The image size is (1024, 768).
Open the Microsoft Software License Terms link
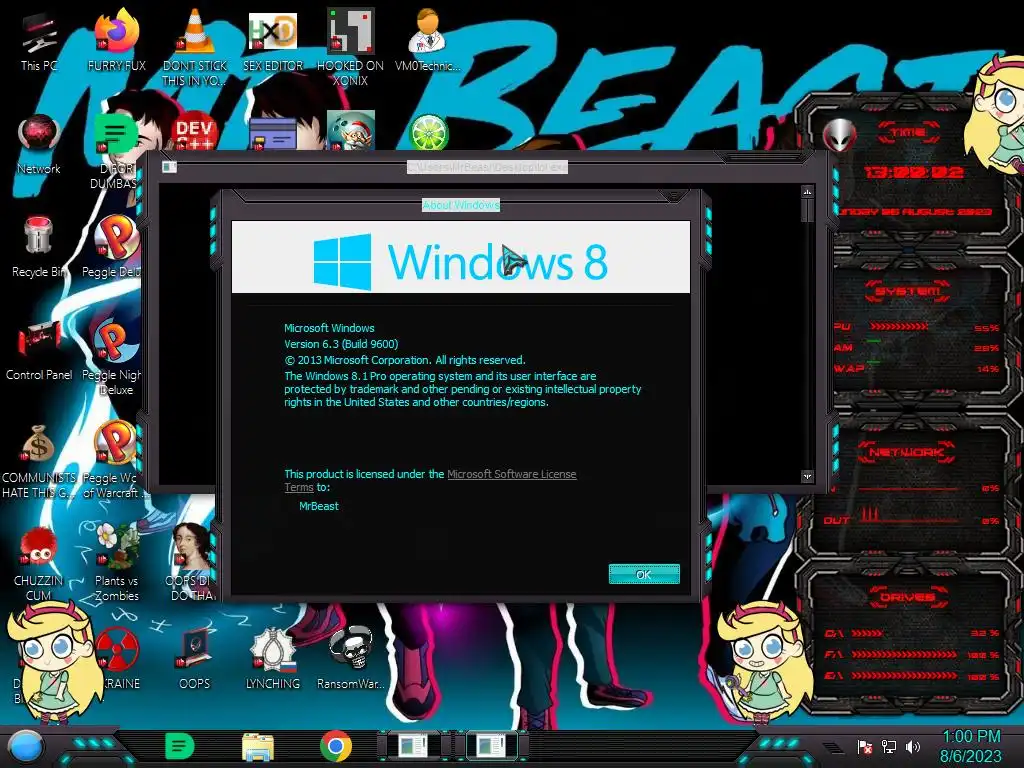511,474
